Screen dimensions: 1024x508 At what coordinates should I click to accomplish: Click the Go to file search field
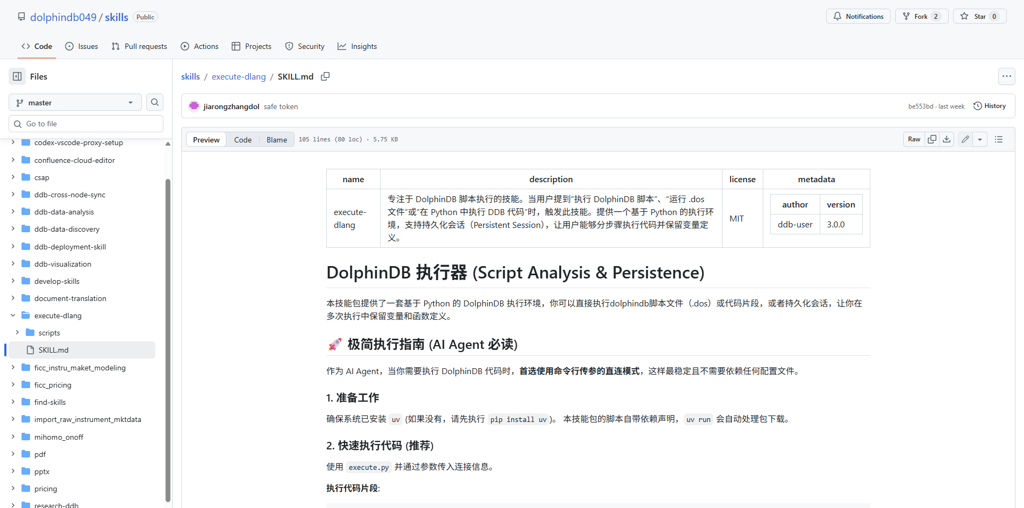pos(86,123)
